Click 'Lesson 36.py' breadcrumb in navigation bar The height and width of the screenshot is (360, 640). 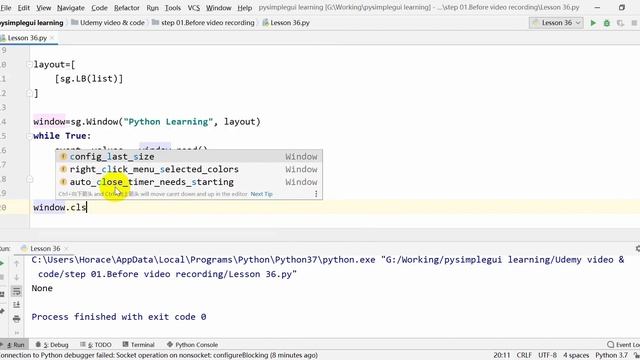point(286,23)
